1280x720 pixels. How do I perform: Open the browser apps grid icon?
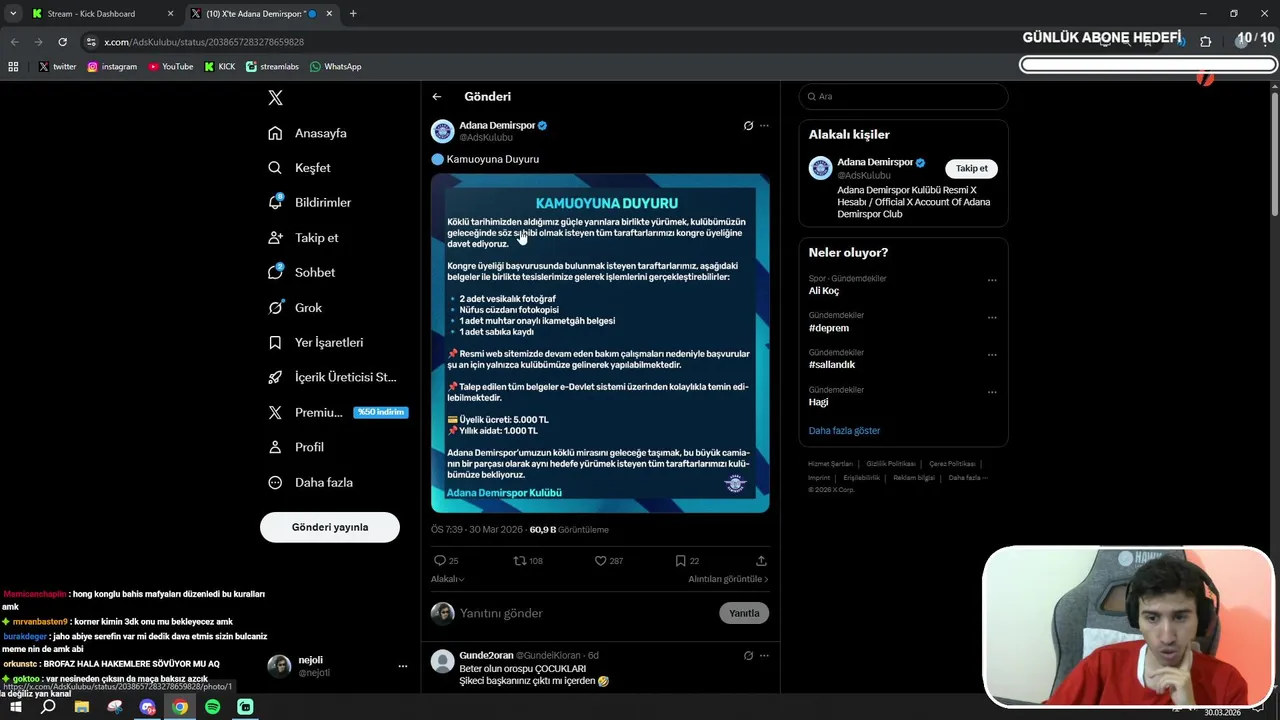coord(13,67)
